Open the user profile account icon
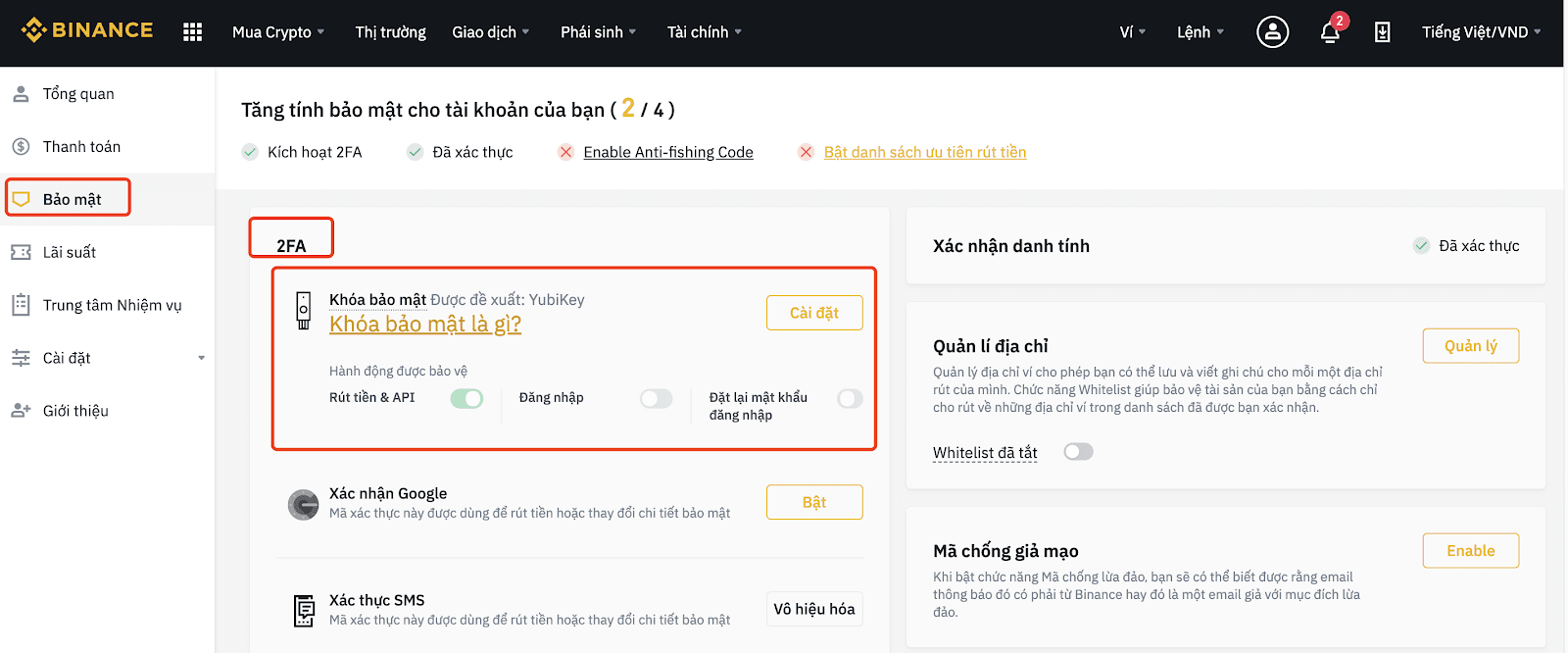This screenshot has height=653, width=1568. tap(1272, 32)
